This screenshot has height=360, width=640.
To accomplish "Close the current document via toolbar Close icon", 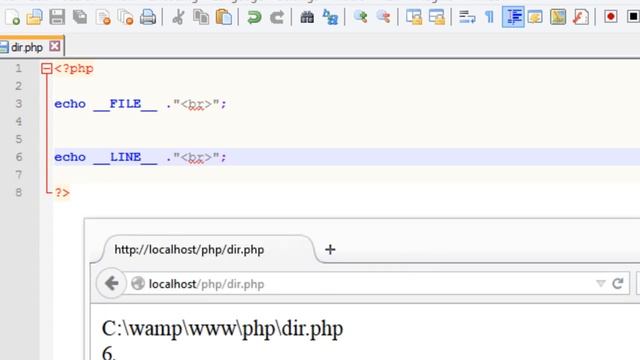I will click(103, 17).
